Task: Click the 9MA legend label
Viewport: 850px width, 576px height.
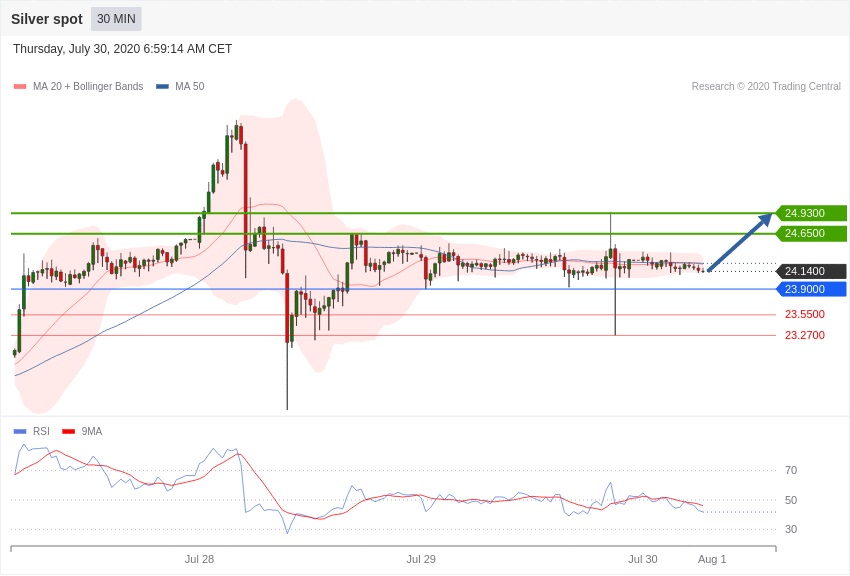Action: 92,431
